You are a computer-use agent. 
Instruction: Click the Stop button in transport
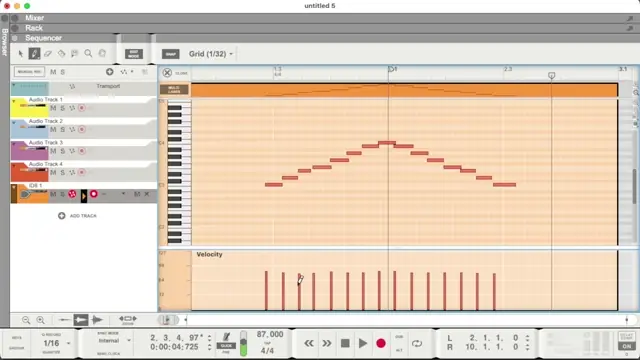tap(345, 343)
